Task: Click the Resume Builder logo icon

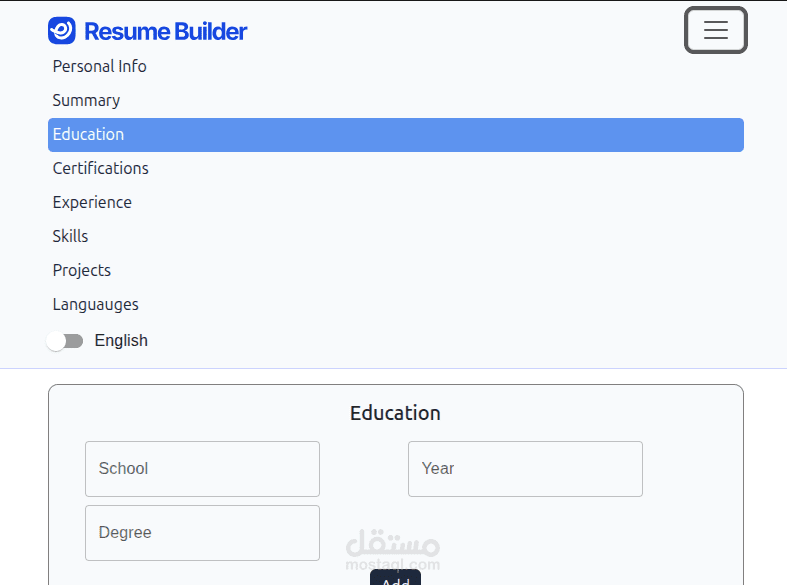Action: pos(62,31)
